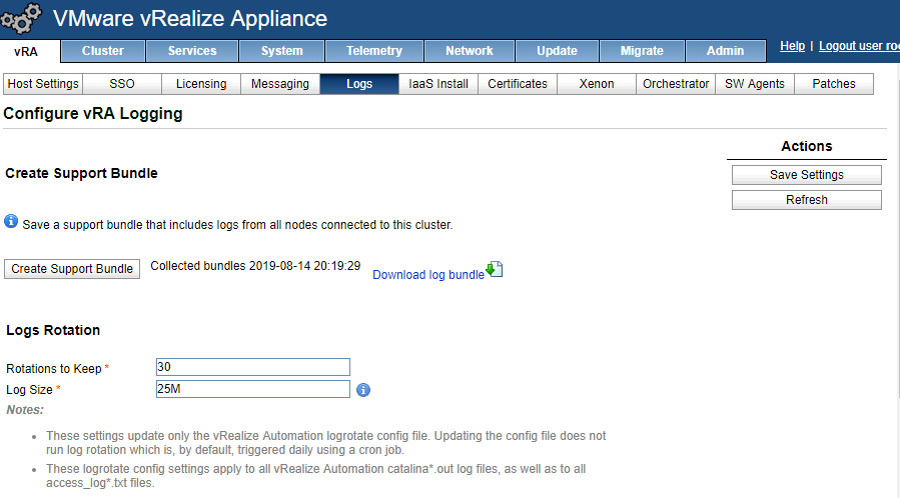Click into the Log Size input

[x=253, y=389]
